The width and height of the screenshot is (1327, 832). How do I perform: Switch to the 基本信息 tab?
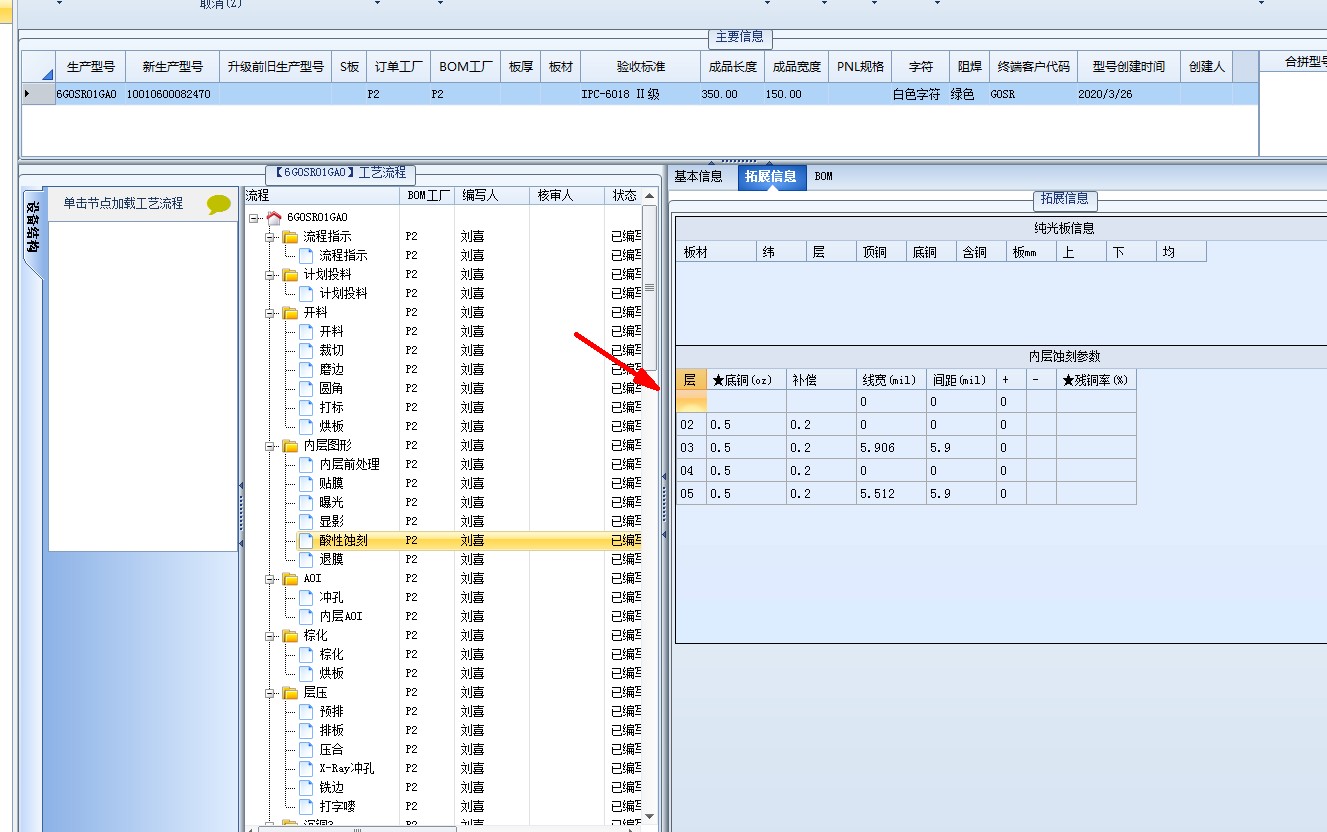click(x=698, y=177)
